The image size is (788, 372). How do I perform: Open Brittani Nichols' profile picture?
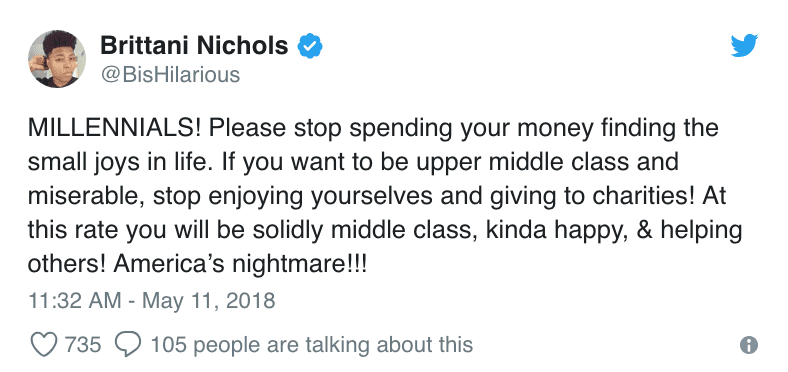[57, 59]
